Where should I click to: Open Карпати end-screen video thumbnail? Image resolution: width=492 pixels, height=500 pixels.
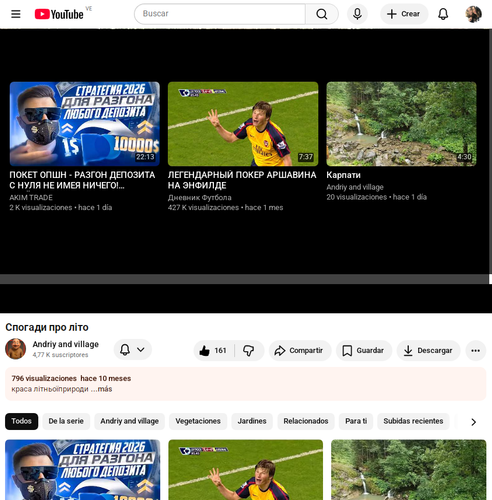(401, 124)
